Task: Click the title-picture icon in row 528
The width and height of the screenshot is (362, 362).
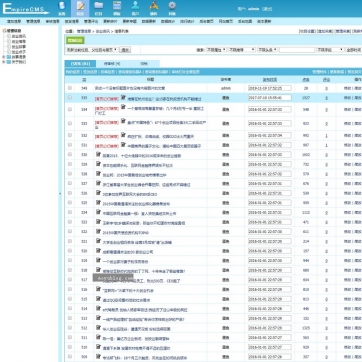Action: [98, 173]
